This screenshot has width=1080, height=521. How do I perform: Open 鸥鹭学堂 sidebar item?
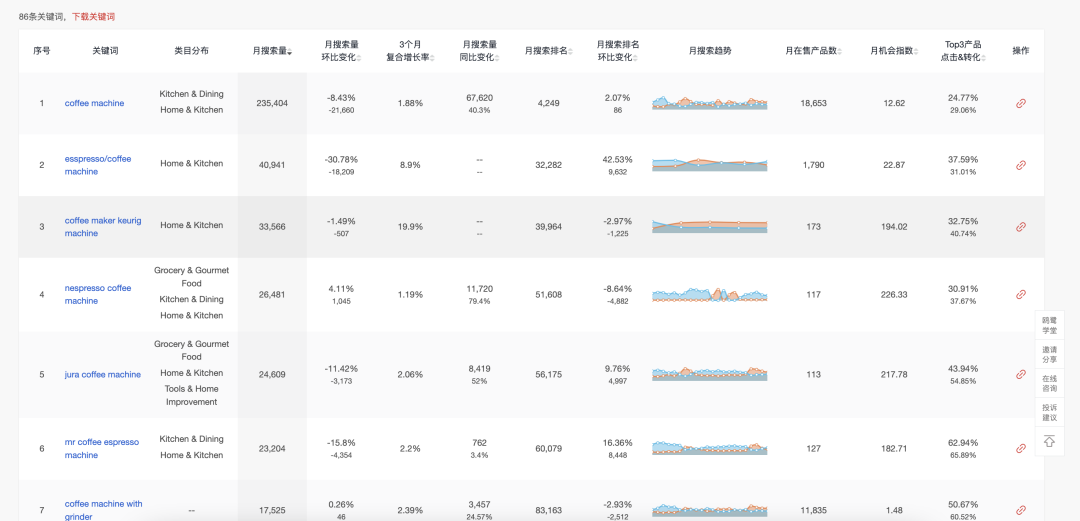(1049, 326)
